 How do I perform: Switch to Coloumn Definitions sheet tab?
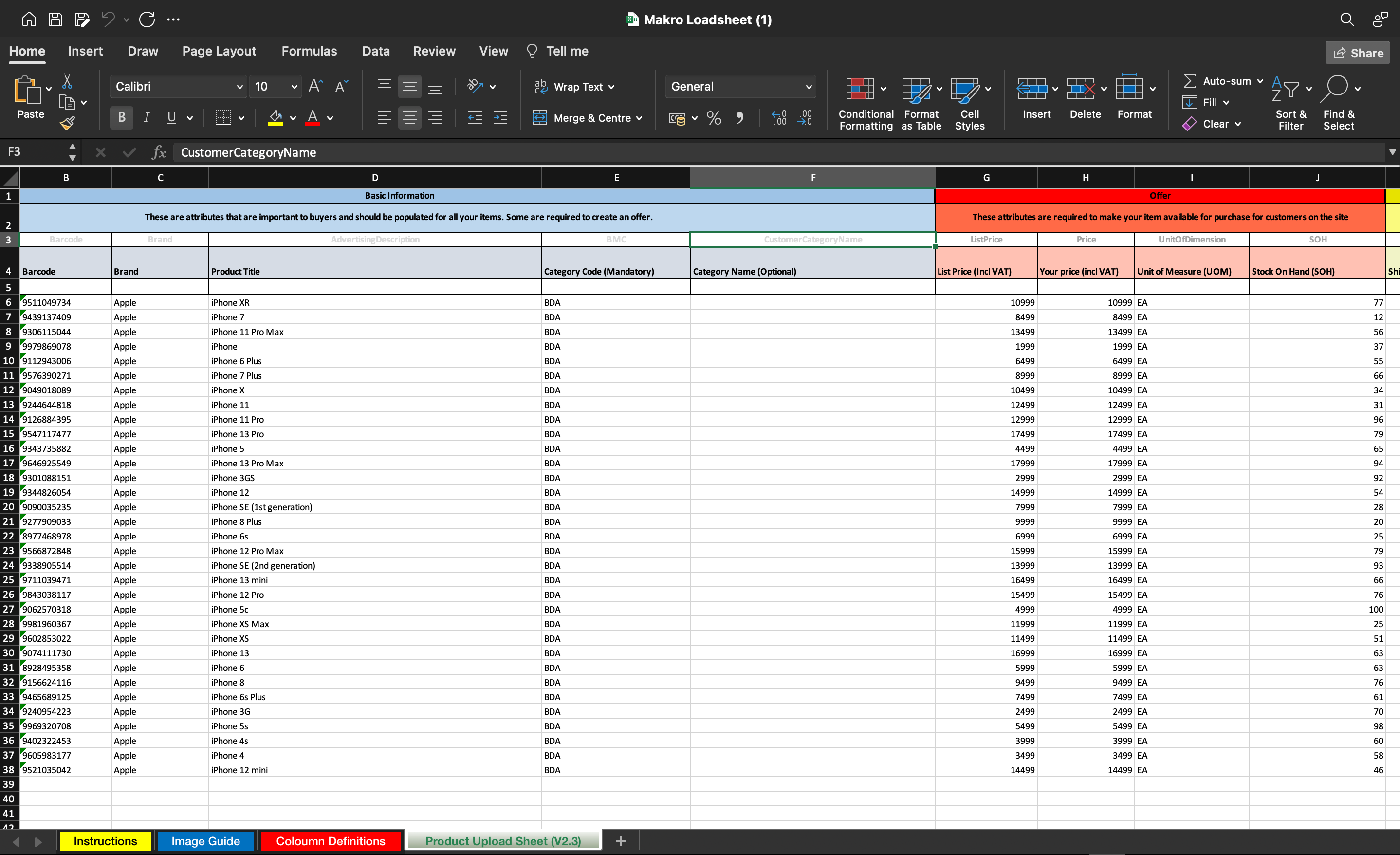click(331, 841)
